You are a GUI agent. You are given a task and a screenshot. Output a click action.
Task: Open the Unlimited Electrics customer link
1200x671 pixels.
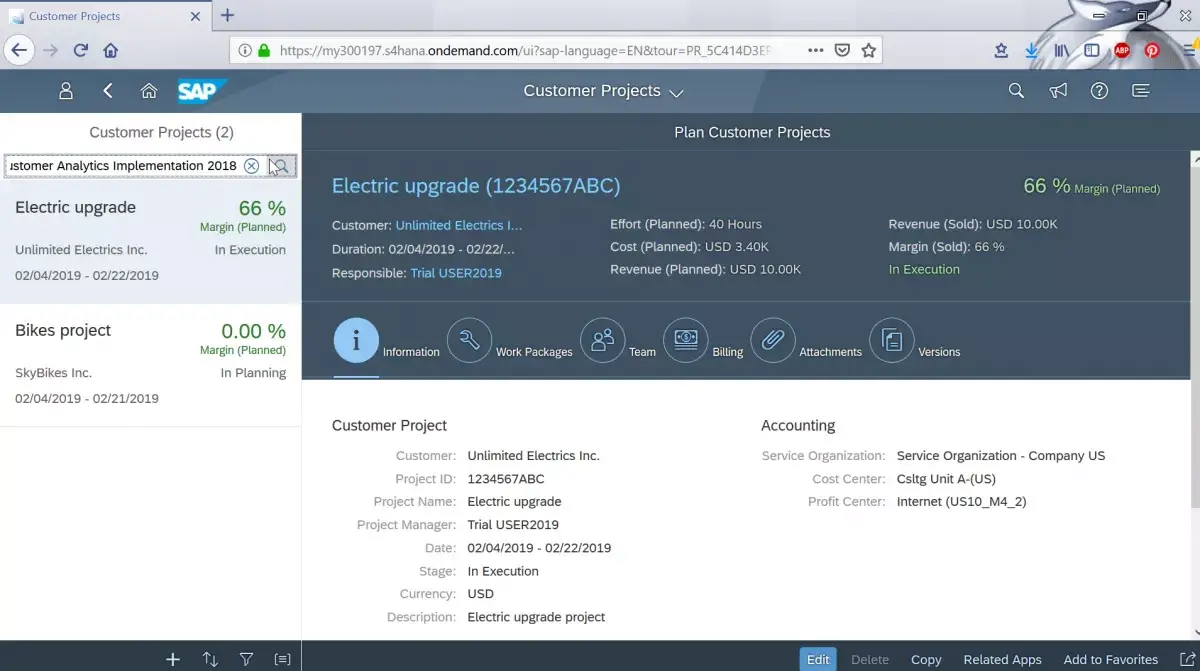[459, 225]
